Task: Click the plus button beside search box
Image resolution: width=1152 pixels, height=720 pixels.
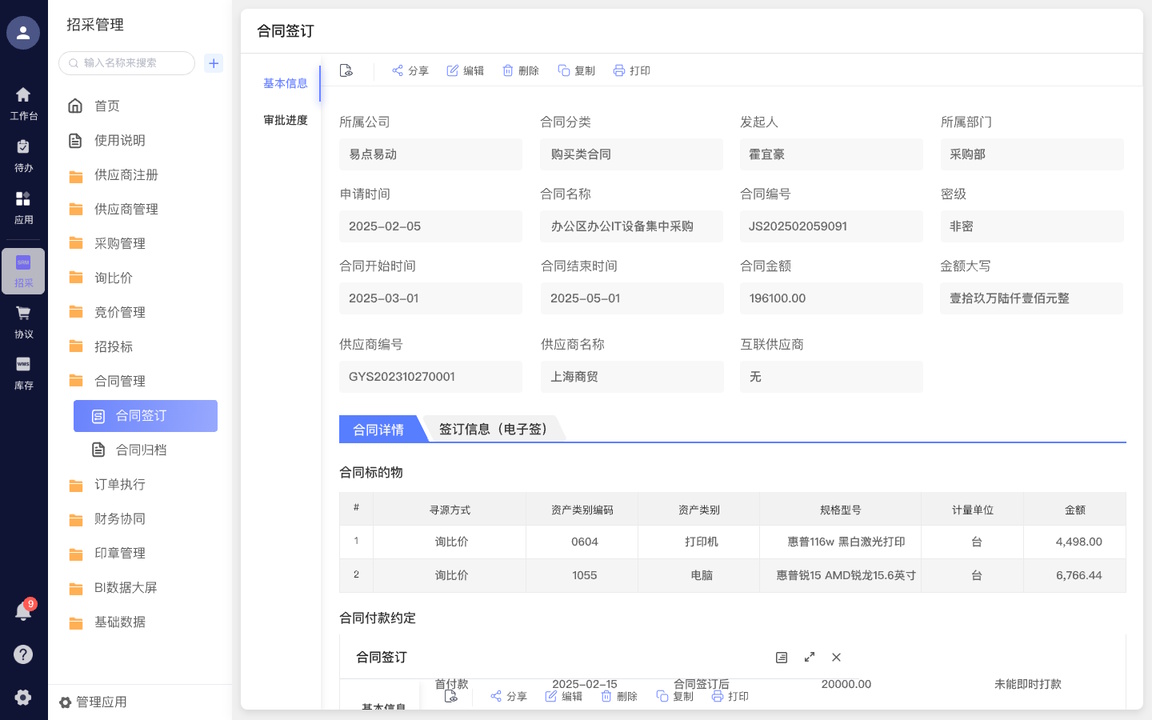Action: pos(213,63)
